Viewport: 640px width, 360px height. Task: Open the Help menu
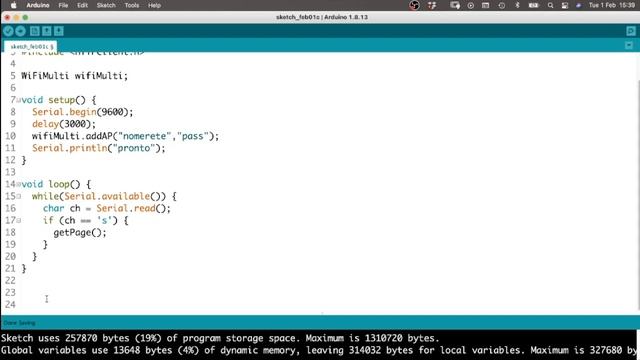tap(154, 5)
